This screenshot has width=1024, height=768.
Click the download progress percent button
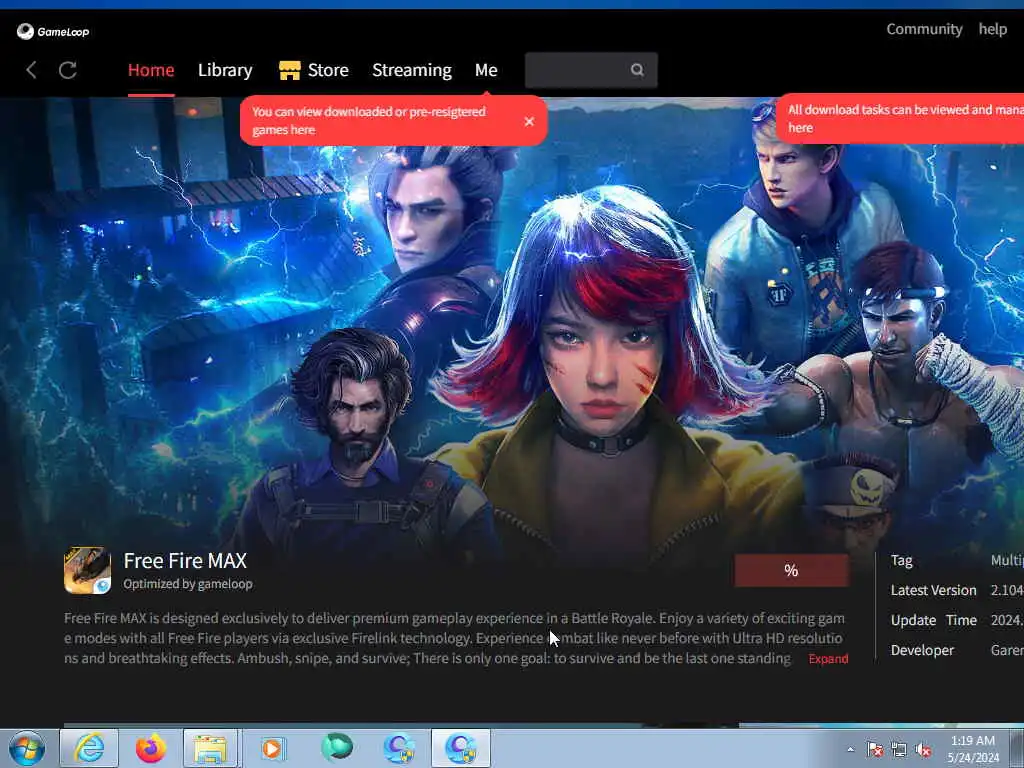pyautogui.click(x=792, y=571)
